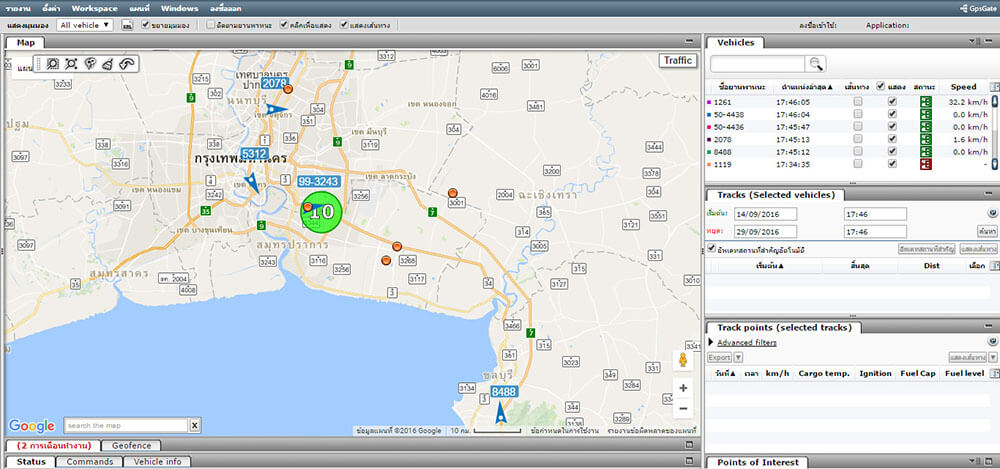Click the vehicle label 5312 on map

[x=254, y=154]
